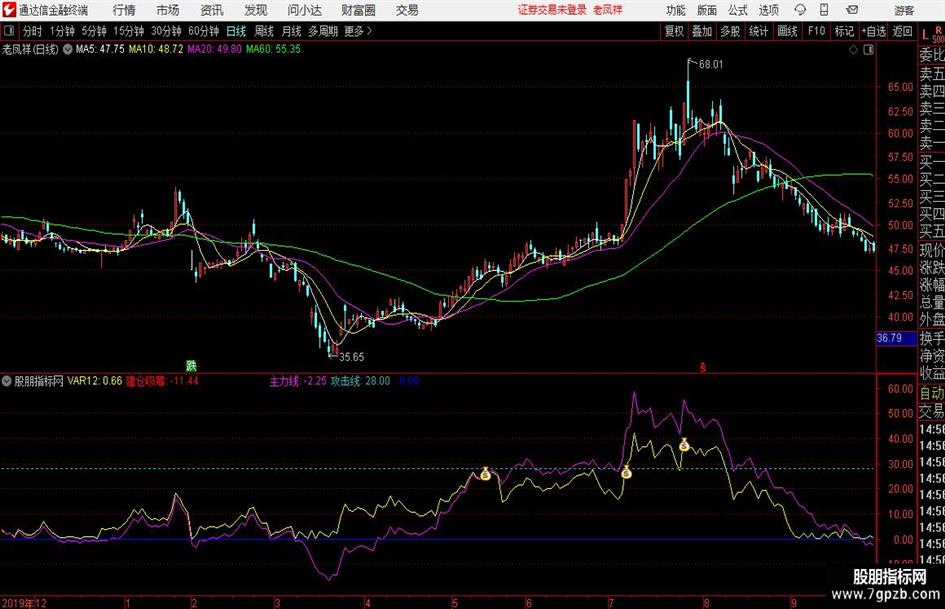Click the VAR12: 0.66 indicator value
This screenshot has width=945, height=609.
coord(95,381)
